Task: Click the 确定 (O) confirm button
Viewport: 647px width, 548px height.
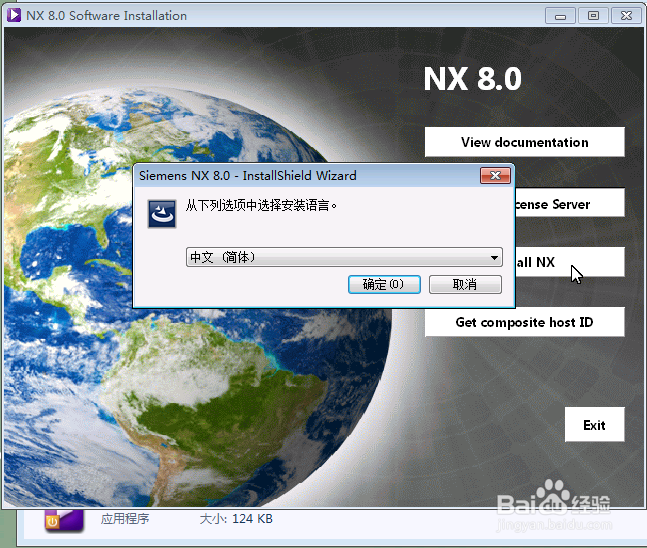Action: (x=384, y=284)
